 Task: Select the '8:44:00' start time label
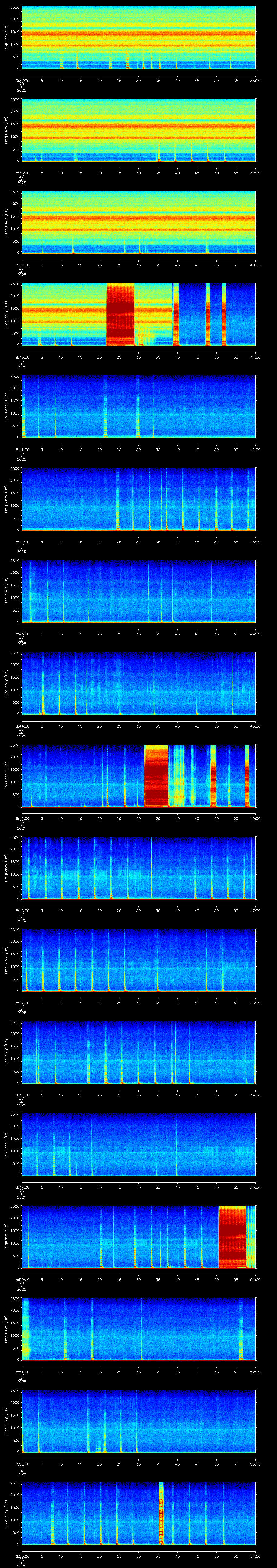pos(22,726)
